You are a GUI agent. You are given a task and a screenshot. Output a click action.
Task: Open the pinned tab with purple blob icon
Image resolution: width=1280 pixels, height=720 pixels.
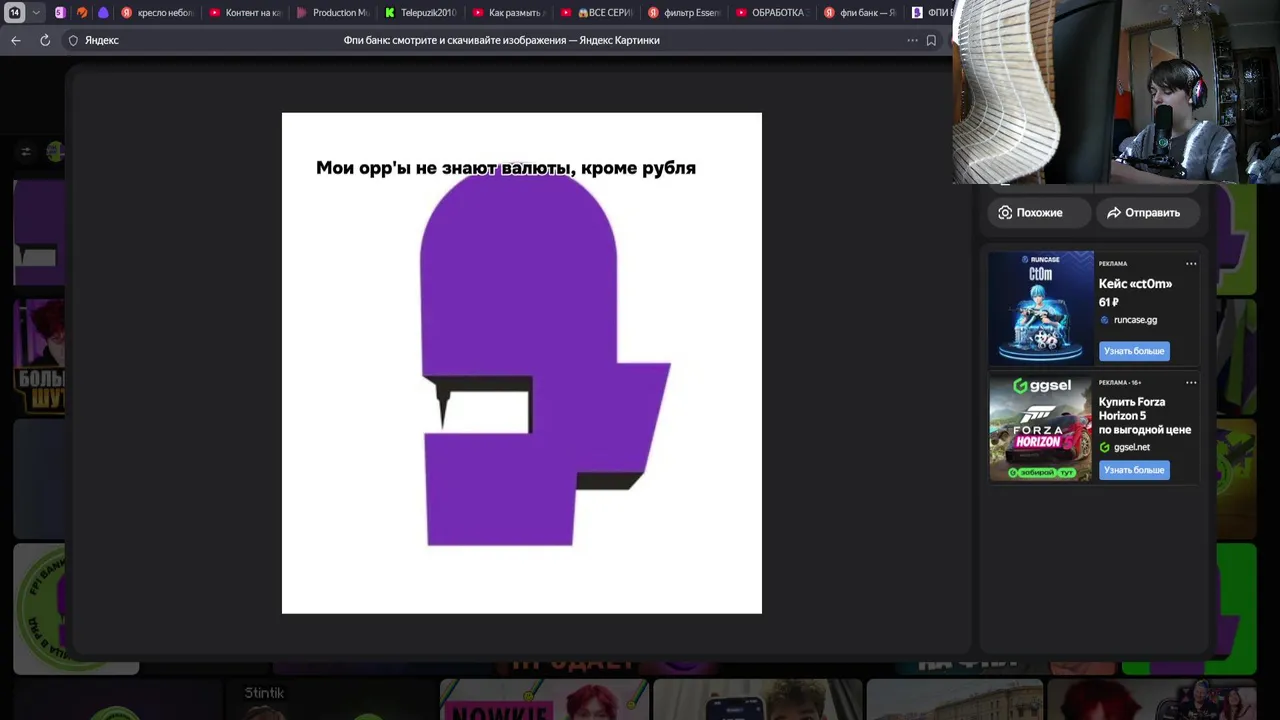point(103,13)
